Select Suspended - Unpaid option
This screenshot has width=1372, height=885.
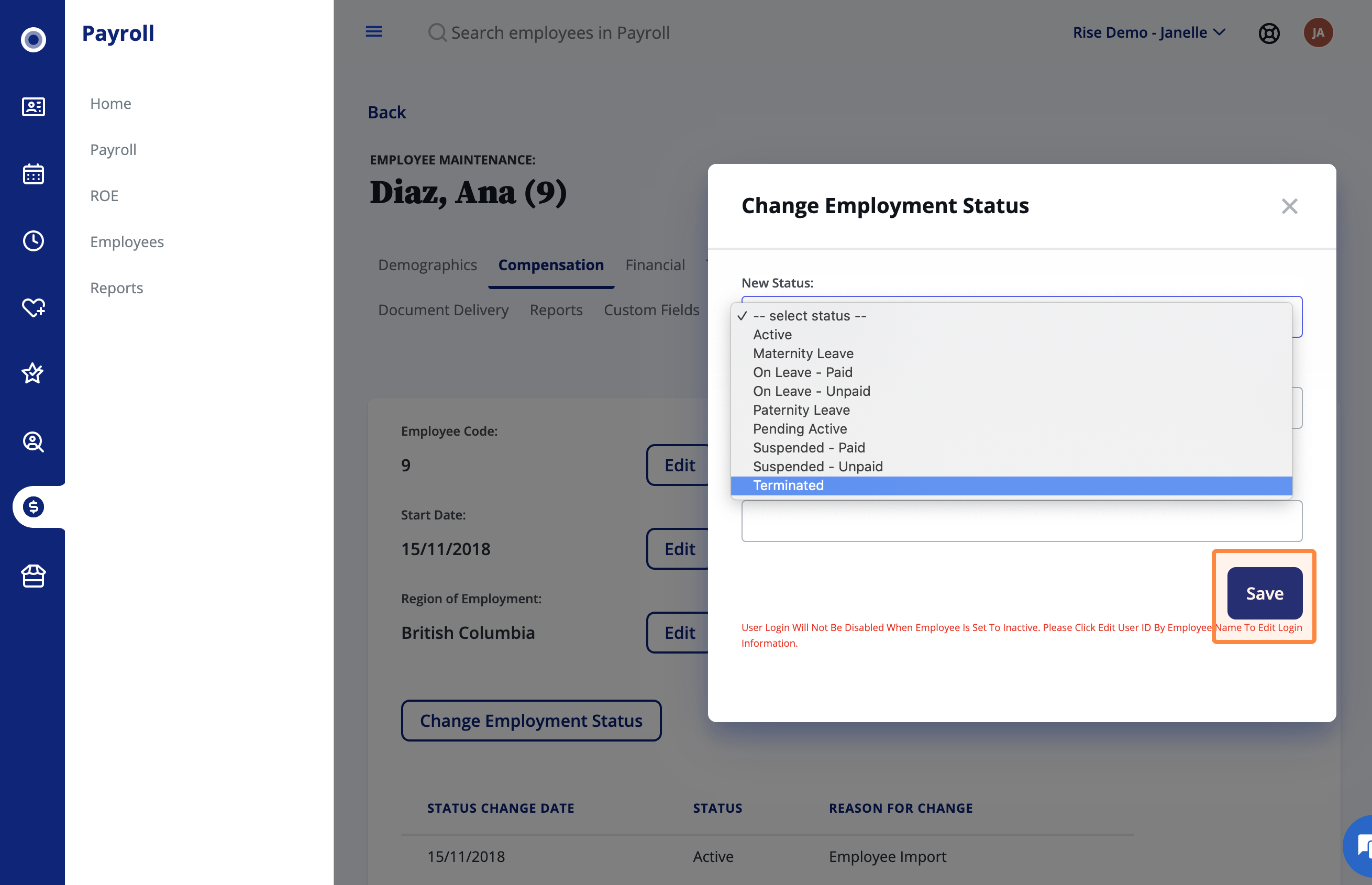click(x=1011, y=467)
